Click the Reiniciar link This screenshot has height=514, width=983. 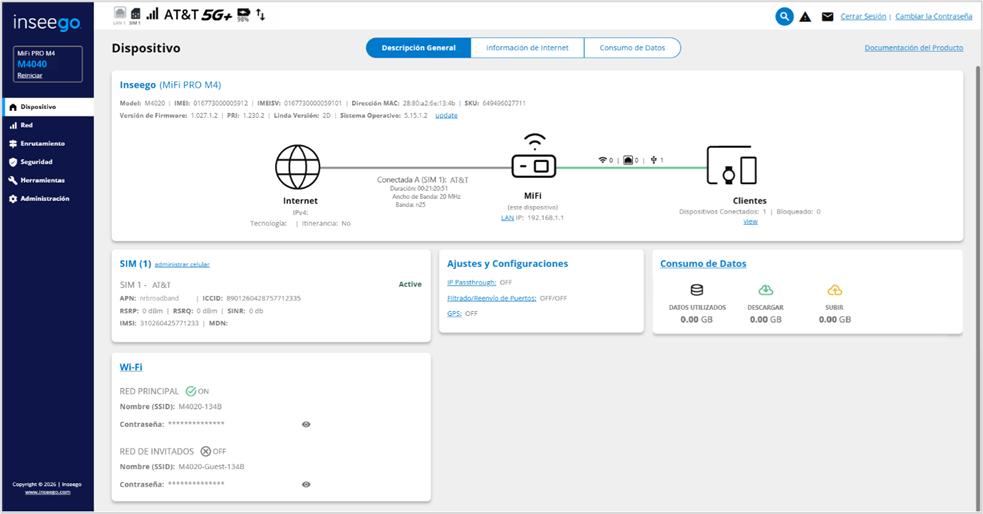pos(30,75)
